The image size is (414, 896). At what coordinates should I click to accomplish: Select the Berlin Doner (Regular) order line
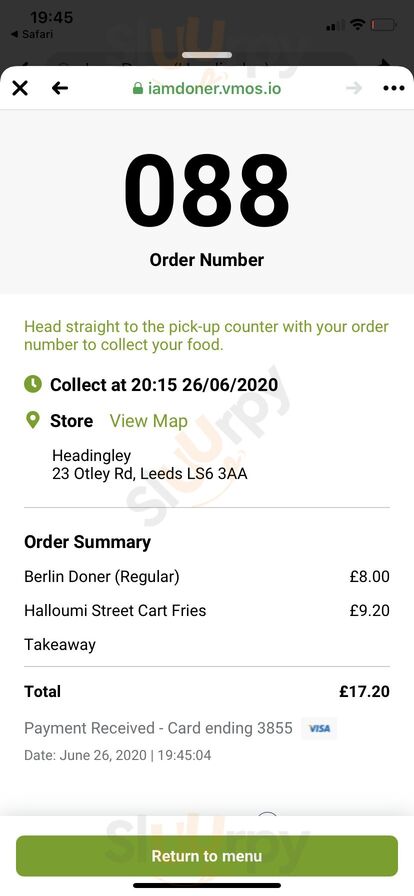coord(206,577)
